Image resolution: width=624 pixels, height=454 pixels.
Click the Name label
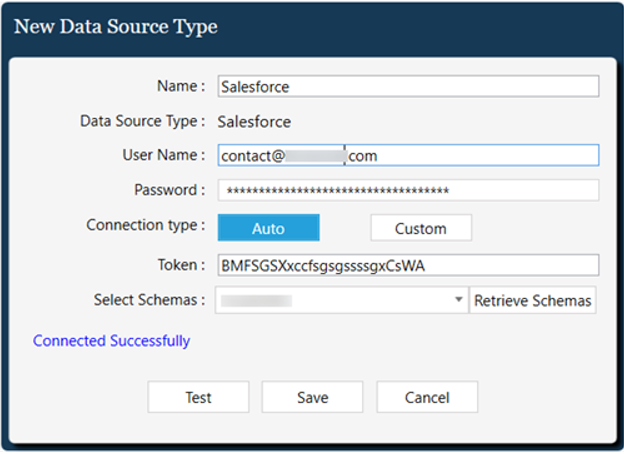coord(180,87)
